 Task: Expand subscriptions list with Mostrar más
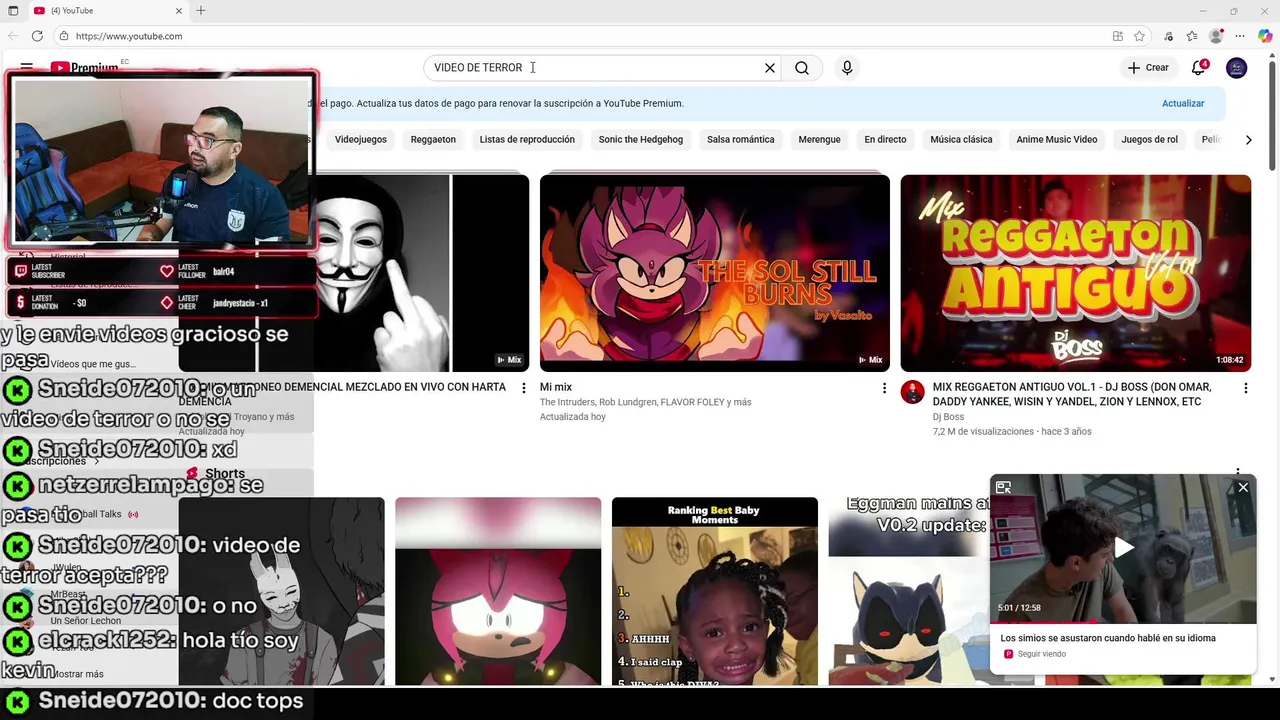click(x=78, y=674)
